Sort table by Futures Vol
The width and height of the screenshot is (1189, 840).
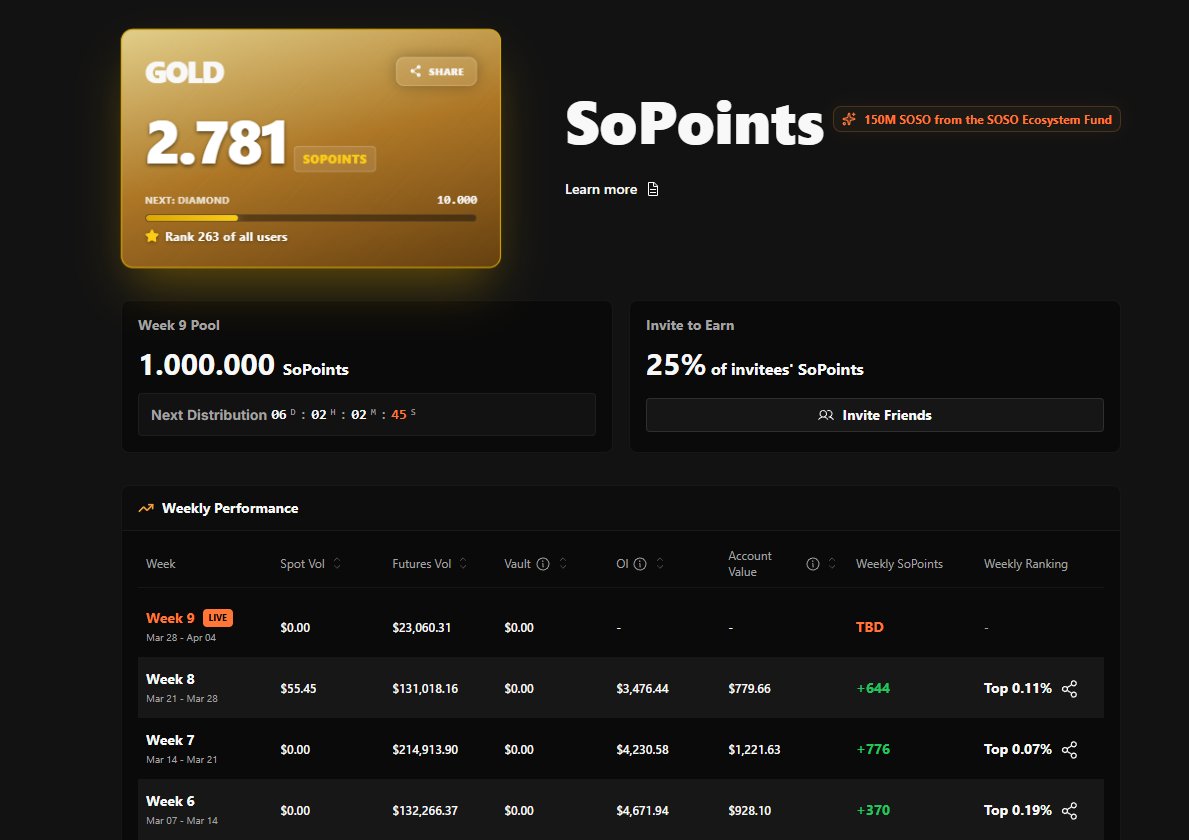pos(463,563)
